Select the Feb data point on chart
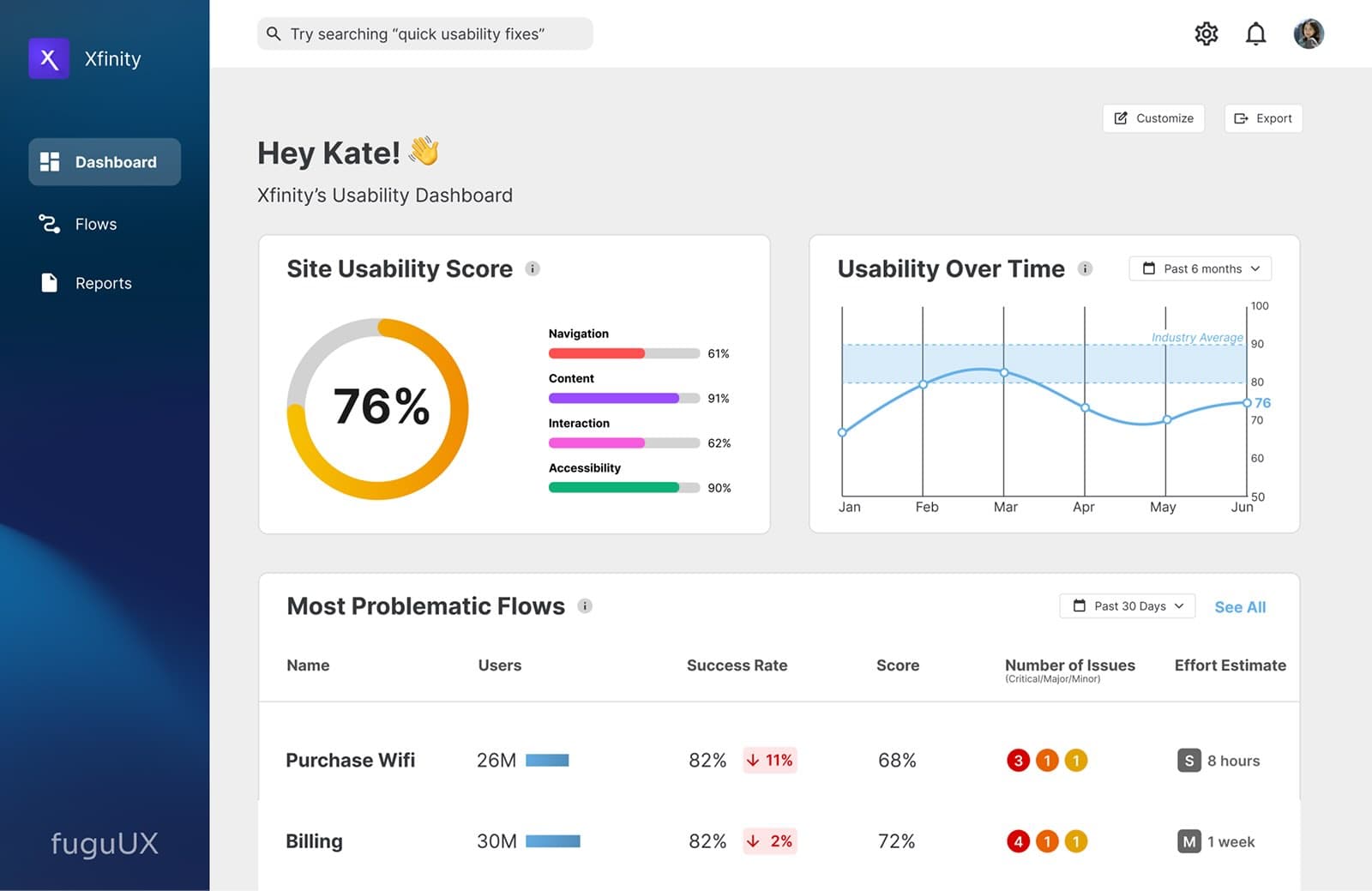This screenshot has height=891, width=1372. [x=924, y=384]
